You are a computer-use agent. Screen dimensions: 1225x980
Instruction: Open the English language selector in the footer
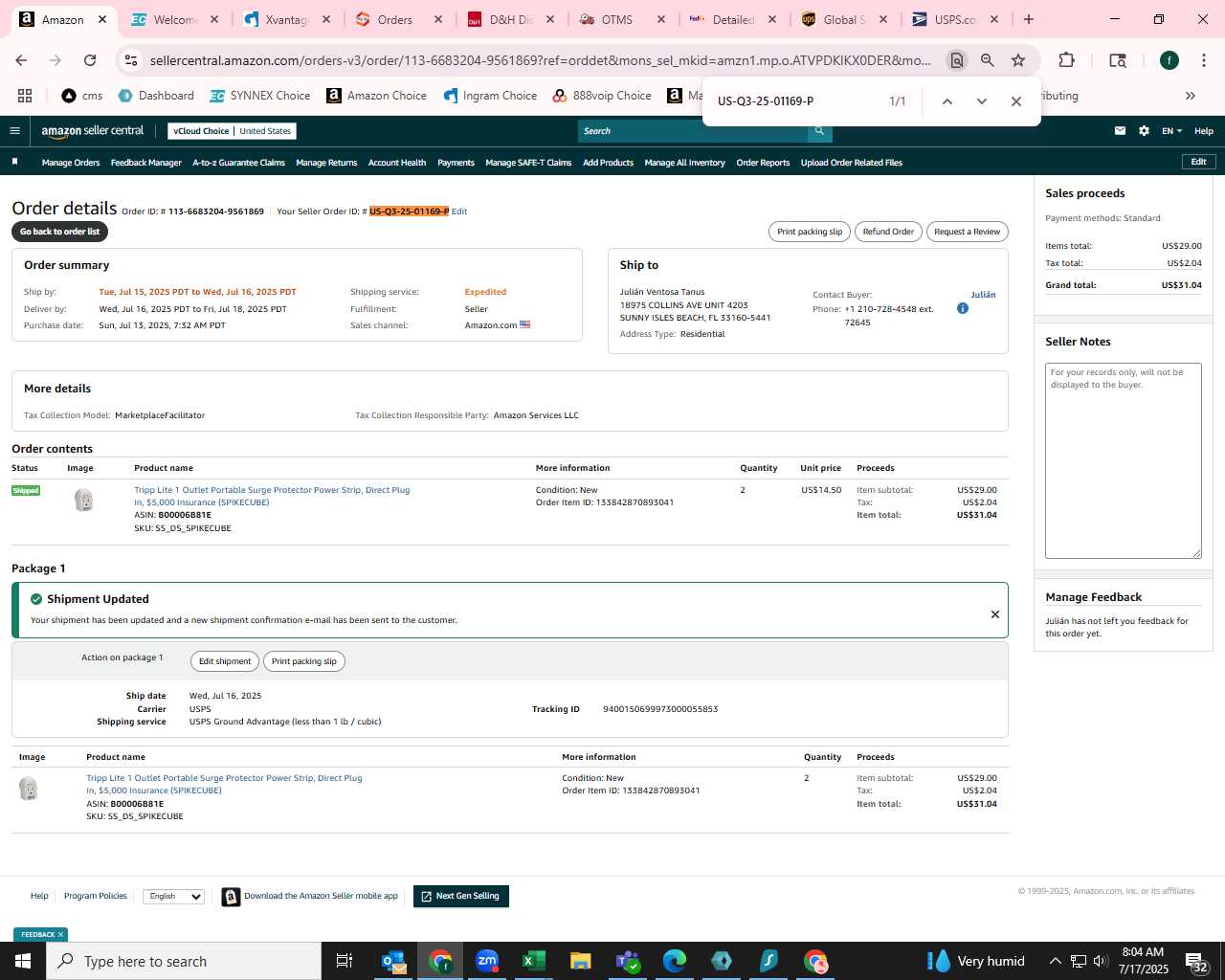coord(173,897)
